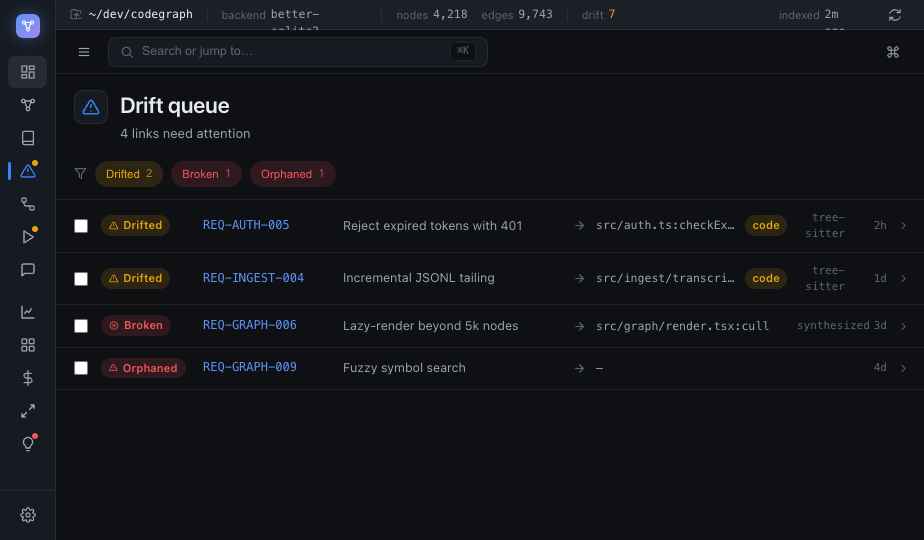Expand the REQ-INGEST-004 row chevron
The width and height of the screenshot is (924, 540).
pyautogui.click(x=903, y=278)
